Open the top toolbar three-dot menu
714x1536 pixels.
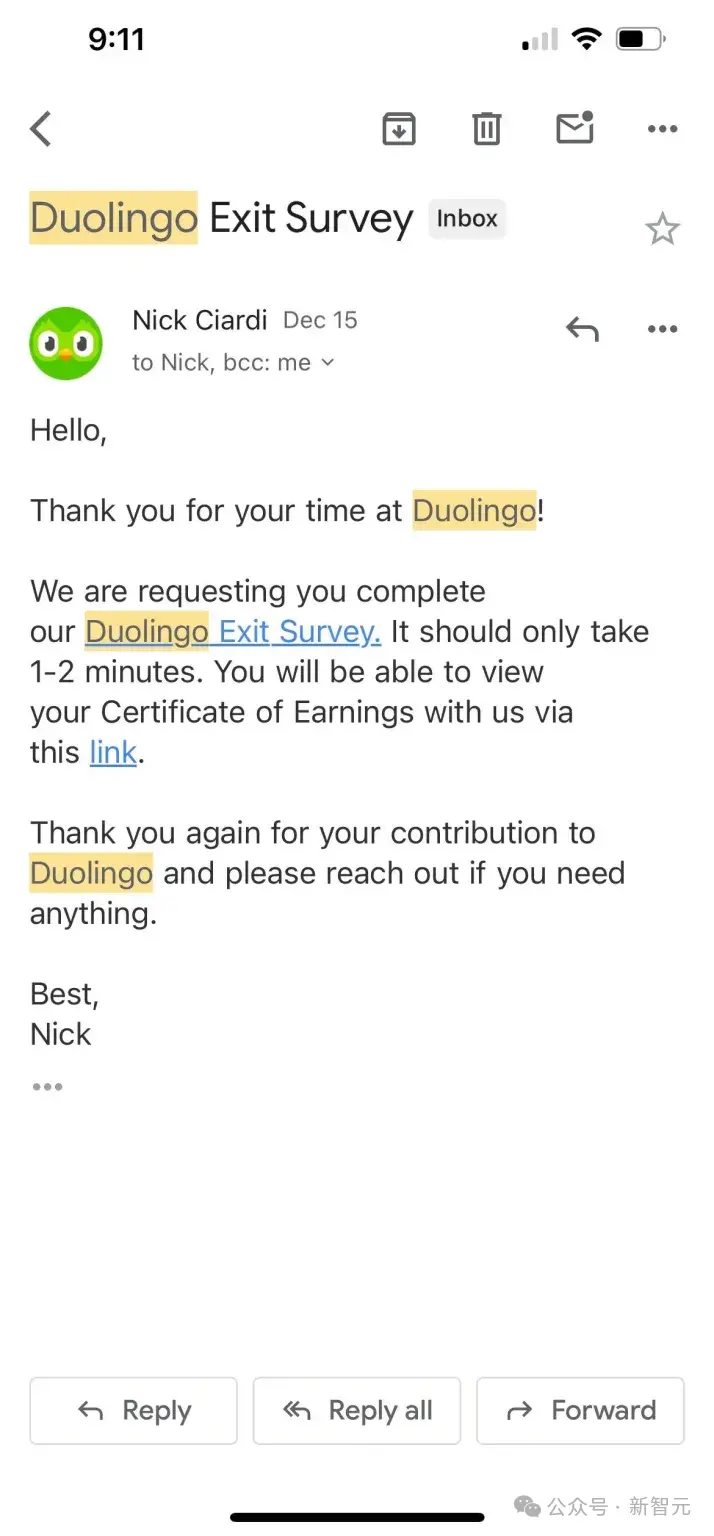(x=663, y=129)
